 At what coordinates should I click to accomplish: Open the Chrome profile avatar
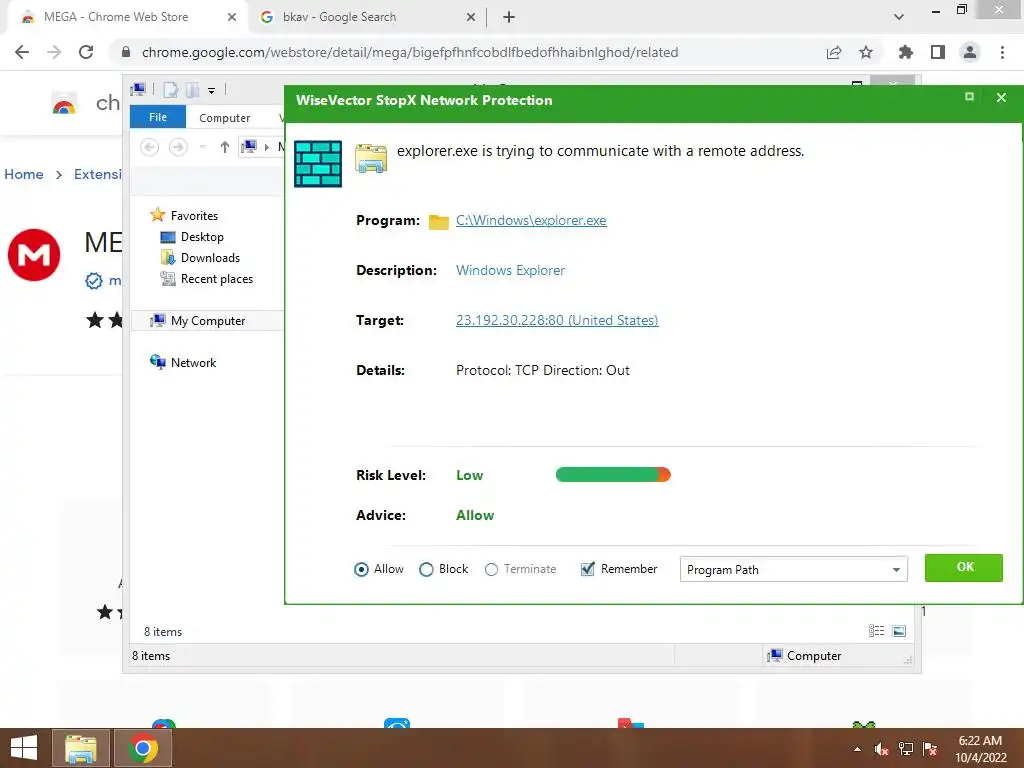pos(970,52)
